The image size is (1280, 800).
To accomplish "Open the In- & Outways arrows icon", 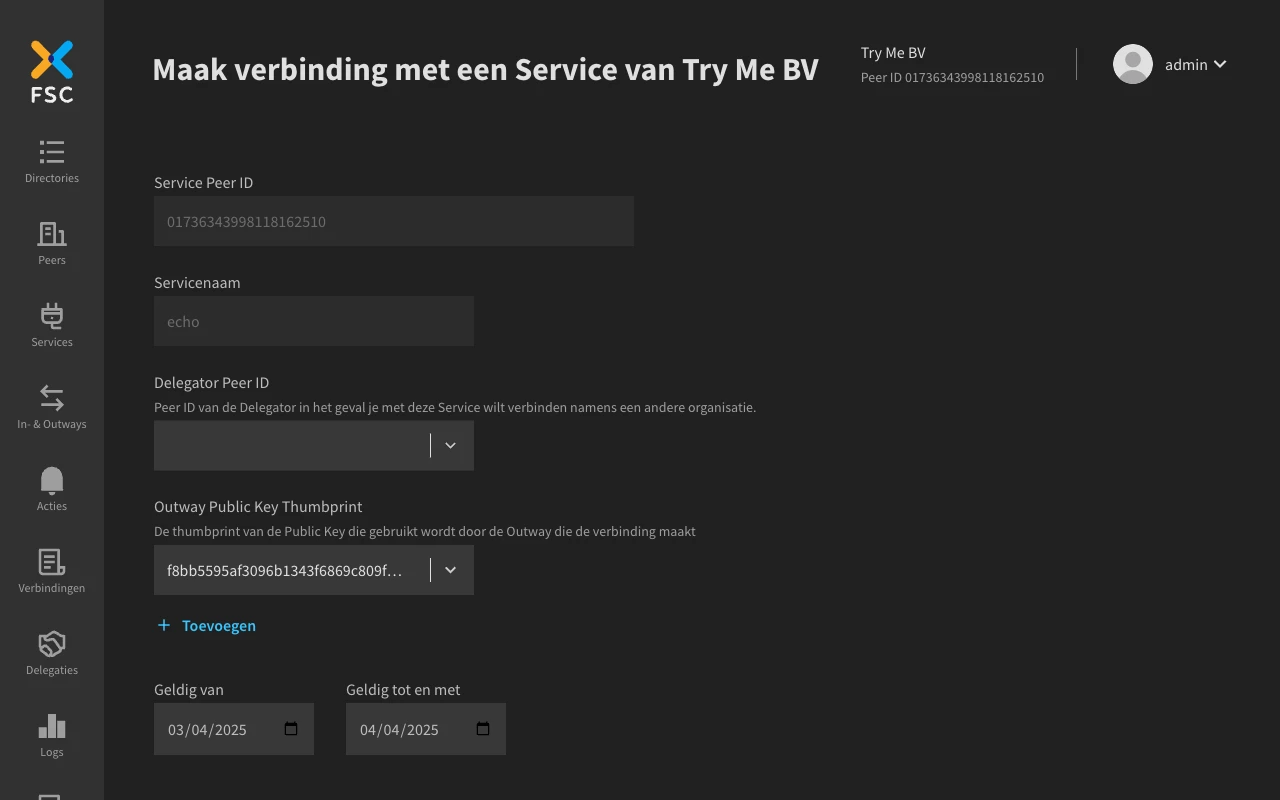I will tap(51, 398).
